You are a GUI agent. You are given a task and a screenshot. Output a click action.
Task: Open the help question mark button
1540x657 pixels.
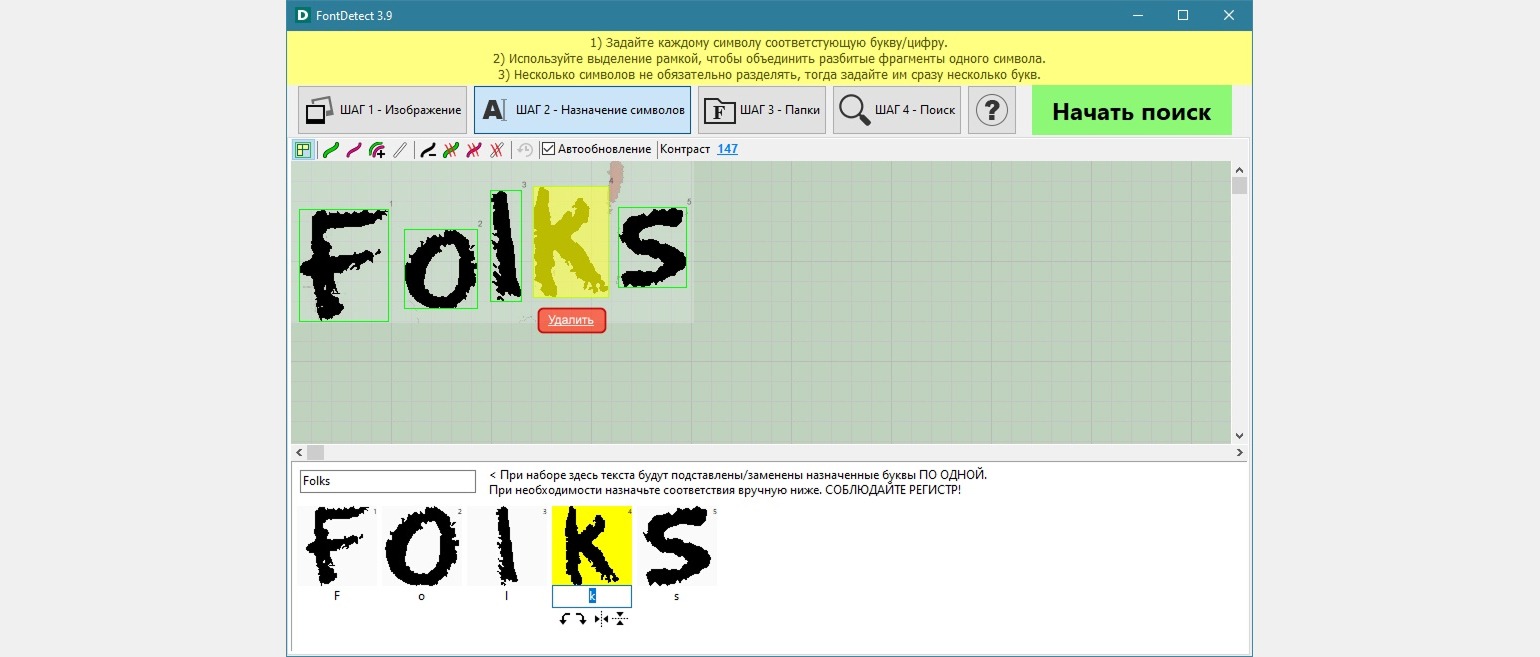click(x=992, y=110)
